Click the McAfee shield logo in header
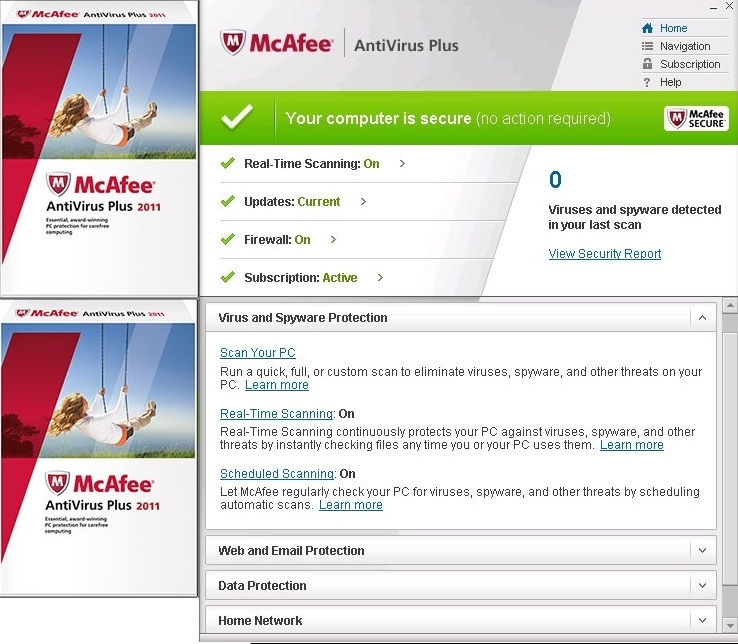 click(233, 44)
